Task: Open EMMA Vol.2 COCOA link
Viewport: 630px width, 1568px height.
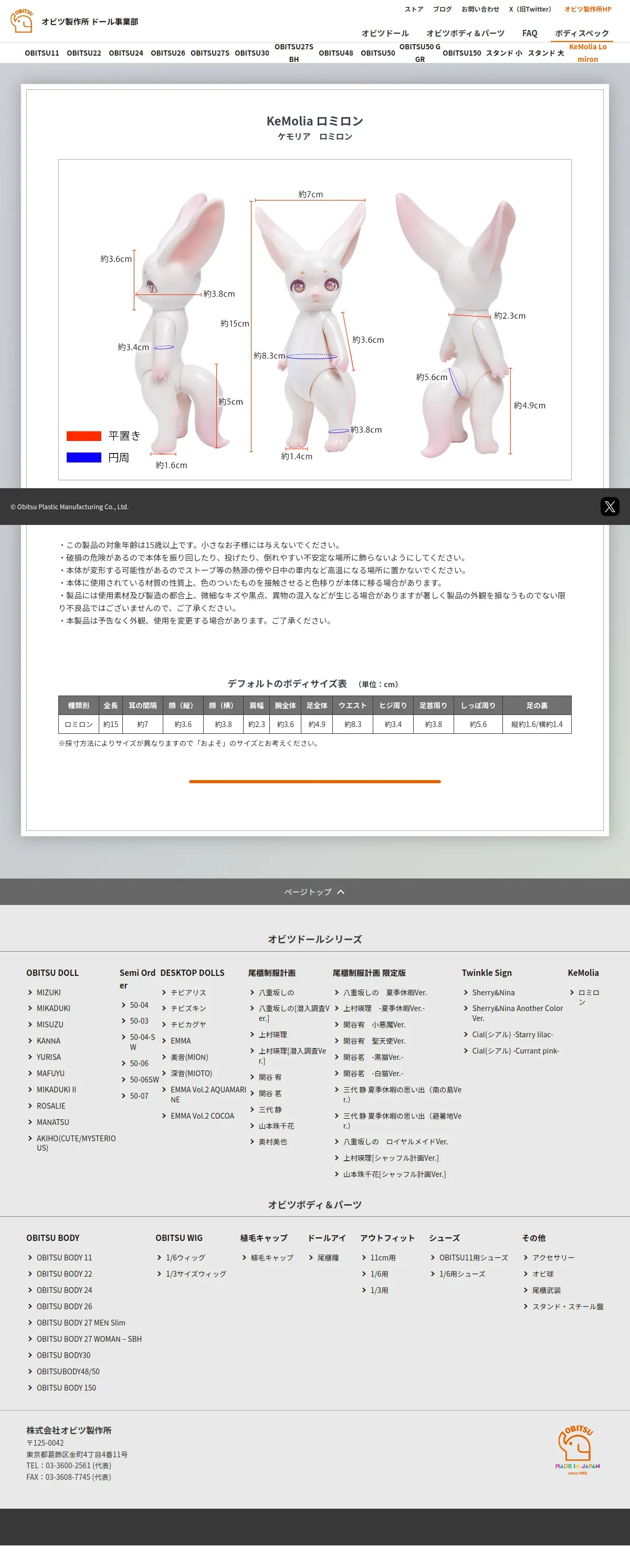Action: click(202, 1116)
